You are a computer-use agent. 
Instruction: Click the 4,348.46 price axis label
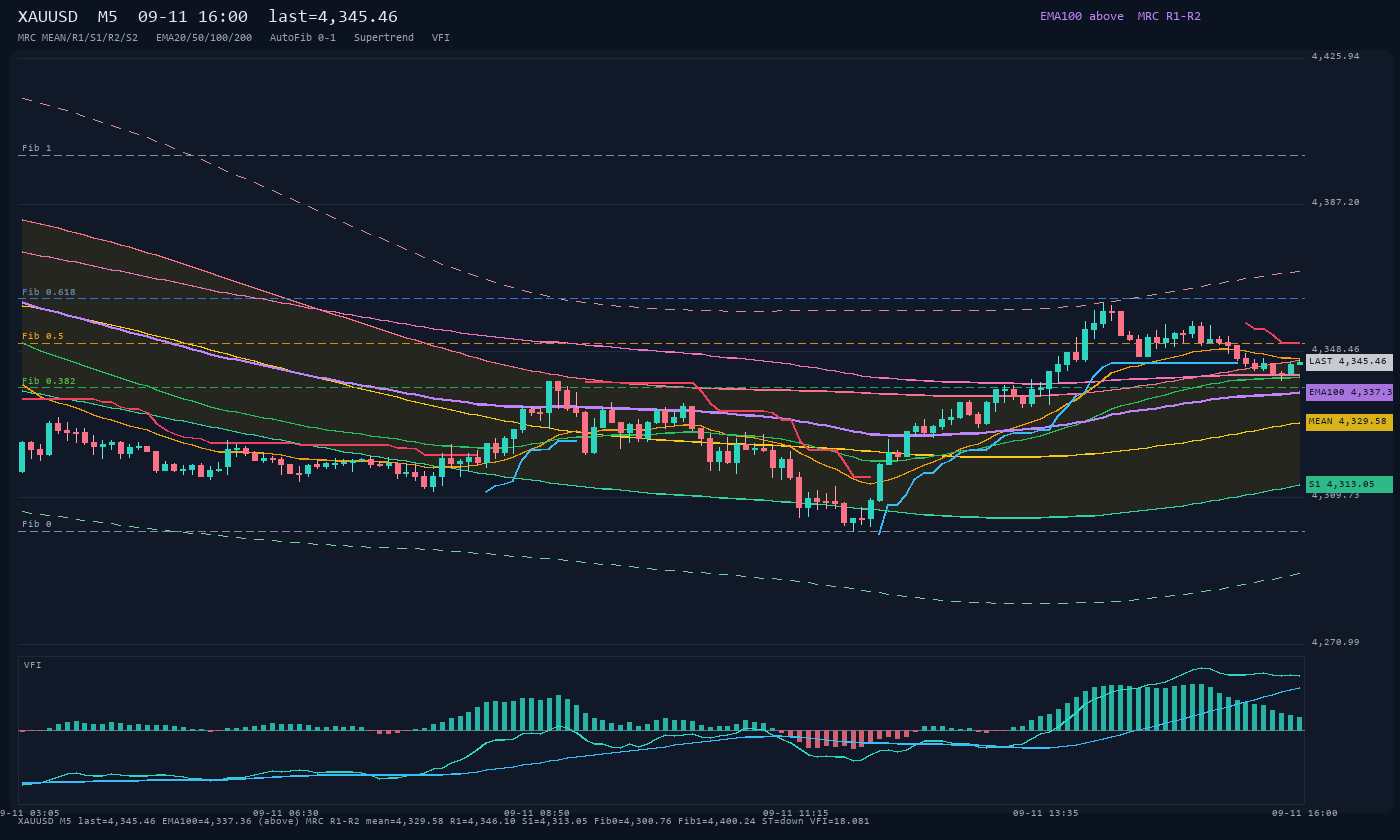pos(1336,349)
